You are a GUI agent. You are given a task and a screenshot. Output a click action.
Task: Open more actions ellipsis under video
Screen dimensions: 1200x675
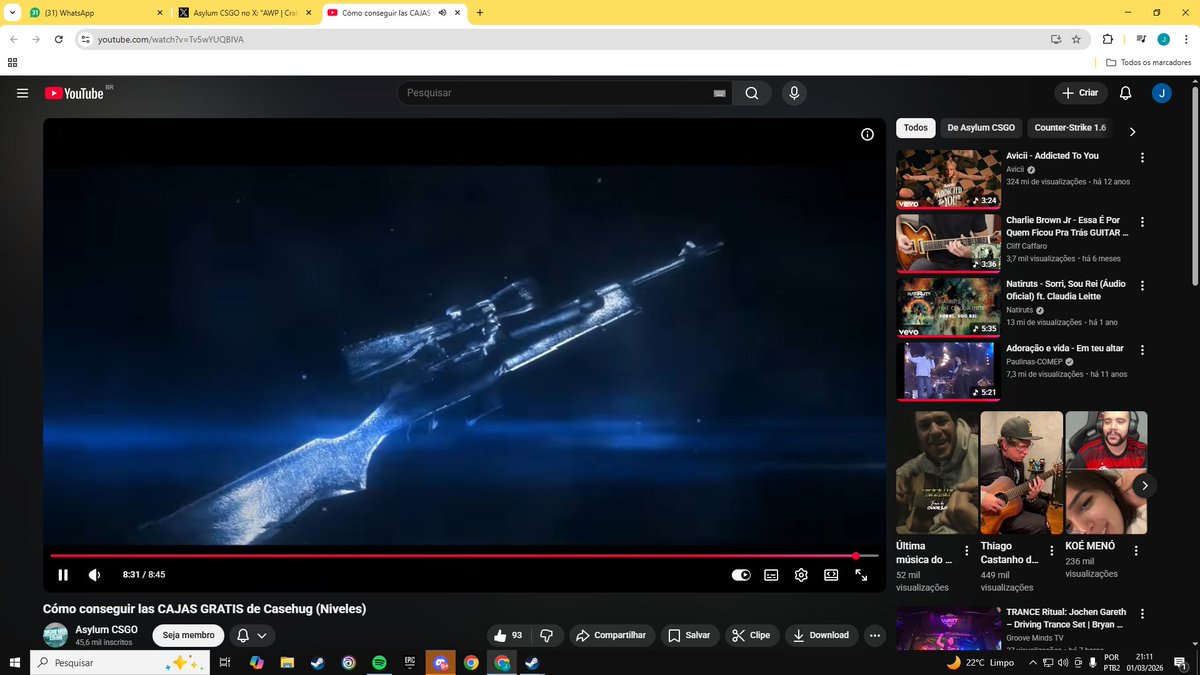click(x=875, y=635)
